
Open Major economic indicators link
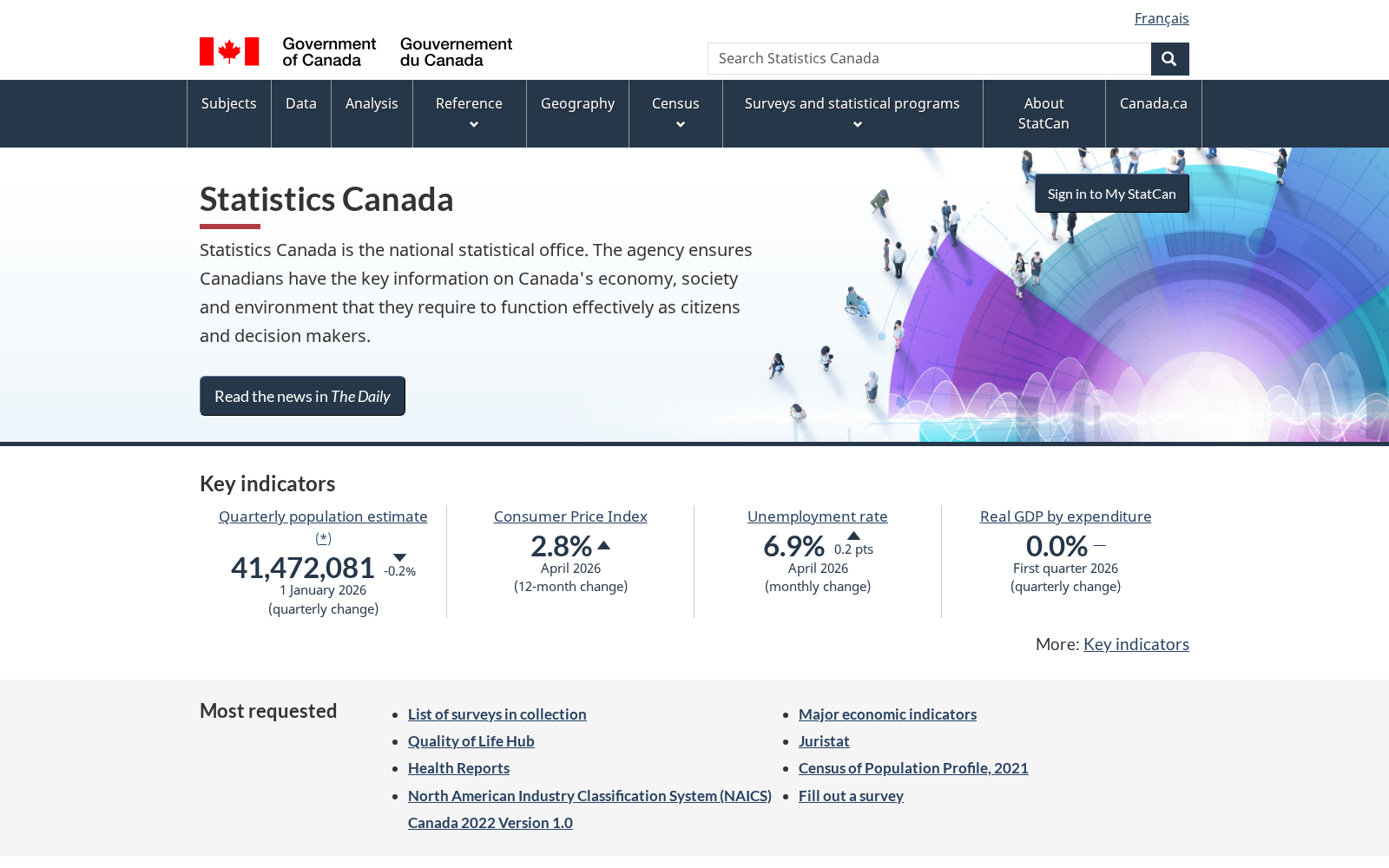coord(887,714)
